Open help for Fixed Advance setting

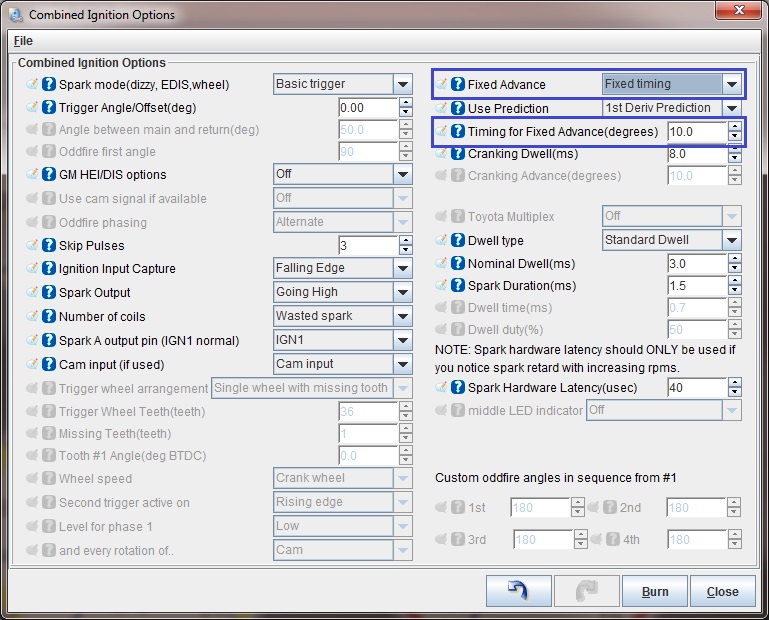coord(458,85)
